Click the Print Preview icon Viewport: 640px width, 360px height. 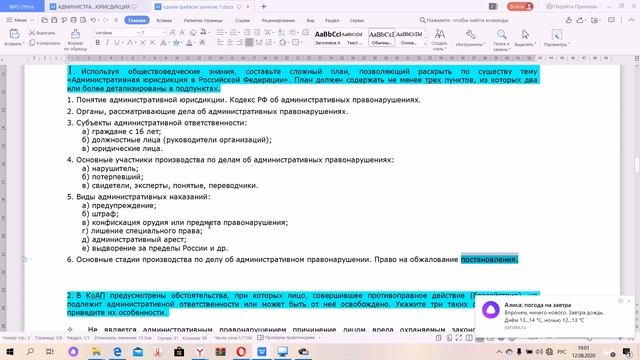(x=83, y=20)
